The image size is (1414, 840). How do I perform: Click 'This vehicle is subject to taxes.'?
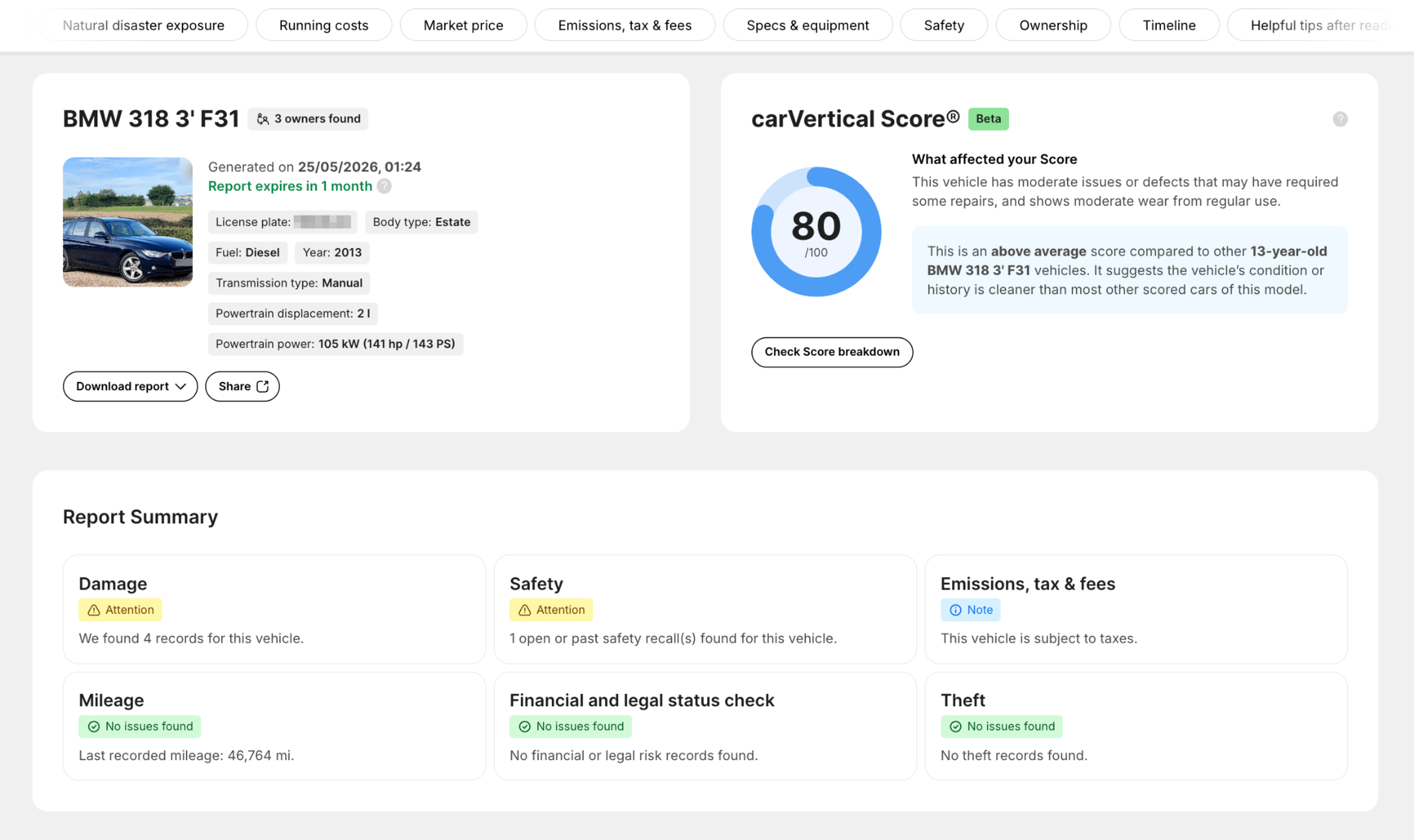pos(1039,639)
